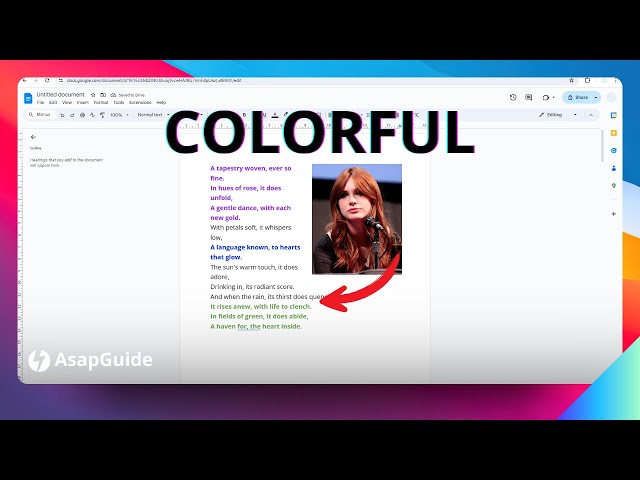Viewport: 640px width, 480px height.
Task: Open the Format menu
Action: click(101, 102)
